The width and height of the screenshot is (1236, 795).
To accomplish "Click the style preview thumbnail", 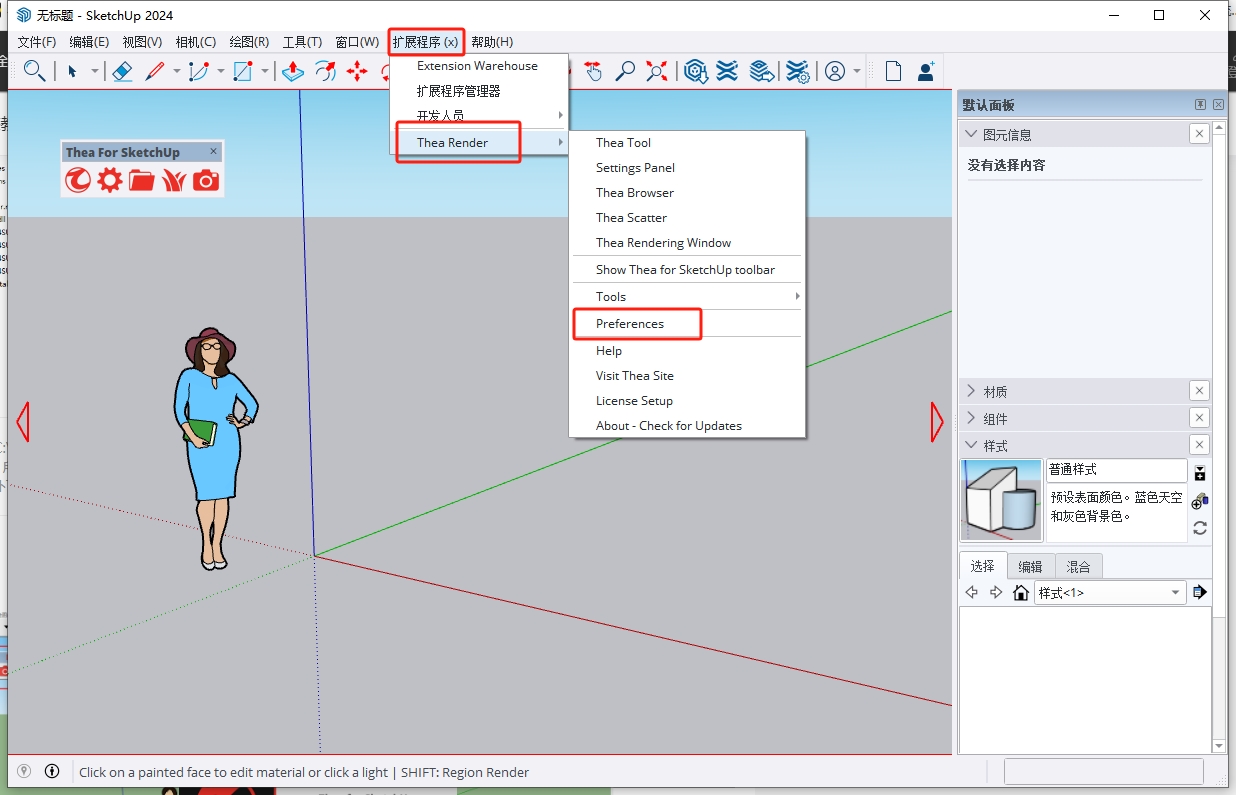I will pyautogui.click(x=1001, y=500).
